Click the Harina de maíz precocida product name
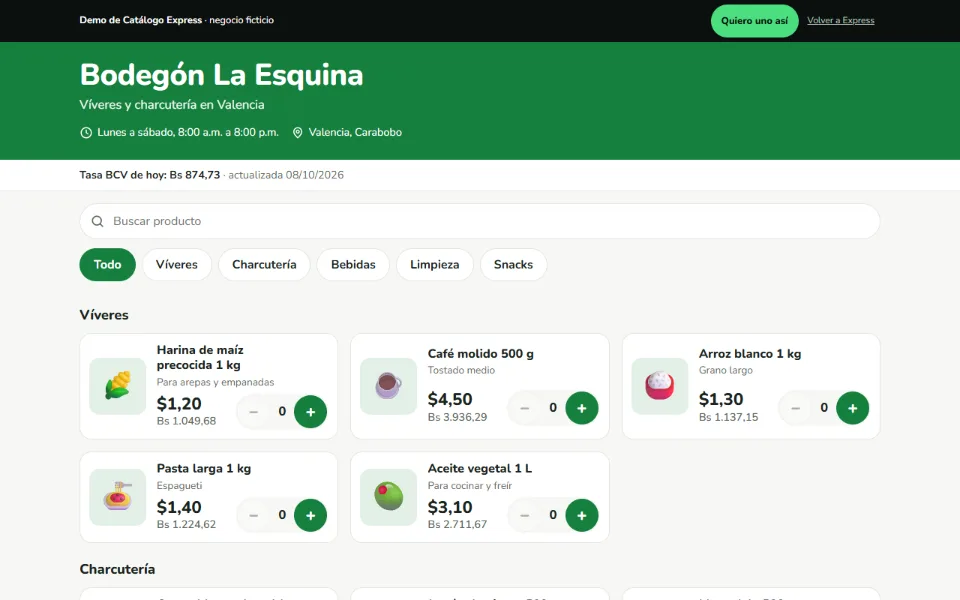Image resolution: width=960 pixels, height=600 pixels. click(x=200, y=358)
